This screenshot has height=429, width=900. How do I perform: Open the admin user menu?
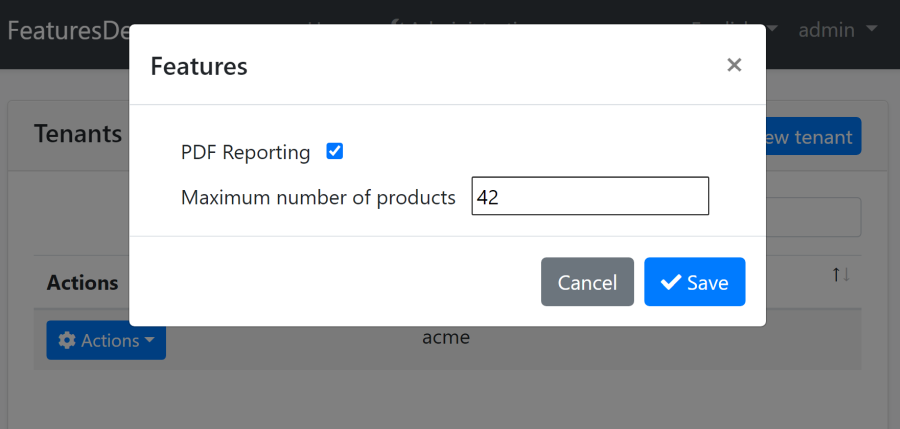coord(838,29)
